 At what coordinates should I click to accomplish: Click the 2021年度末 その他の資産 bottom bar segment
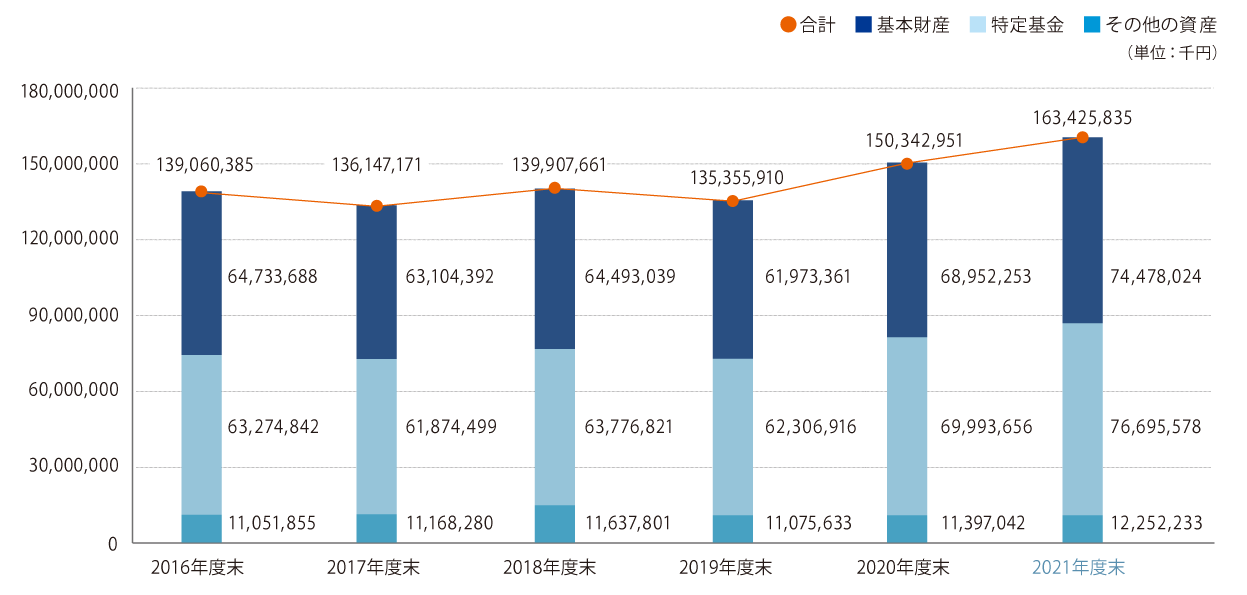click(1082, 529)
